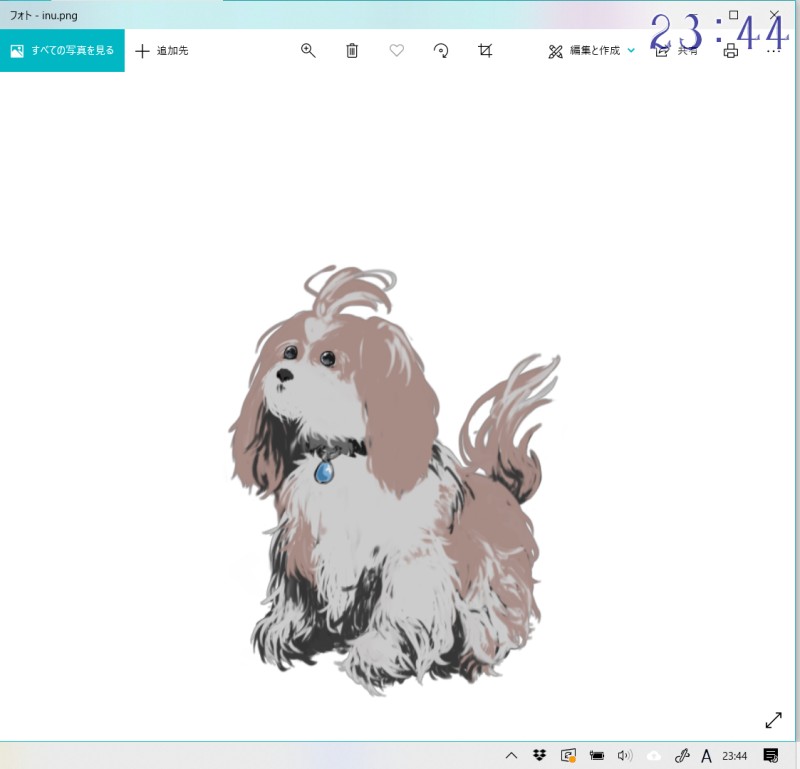Maximize the Photos window
Viewport: 800px width, 769px height.
click(733, 15)
